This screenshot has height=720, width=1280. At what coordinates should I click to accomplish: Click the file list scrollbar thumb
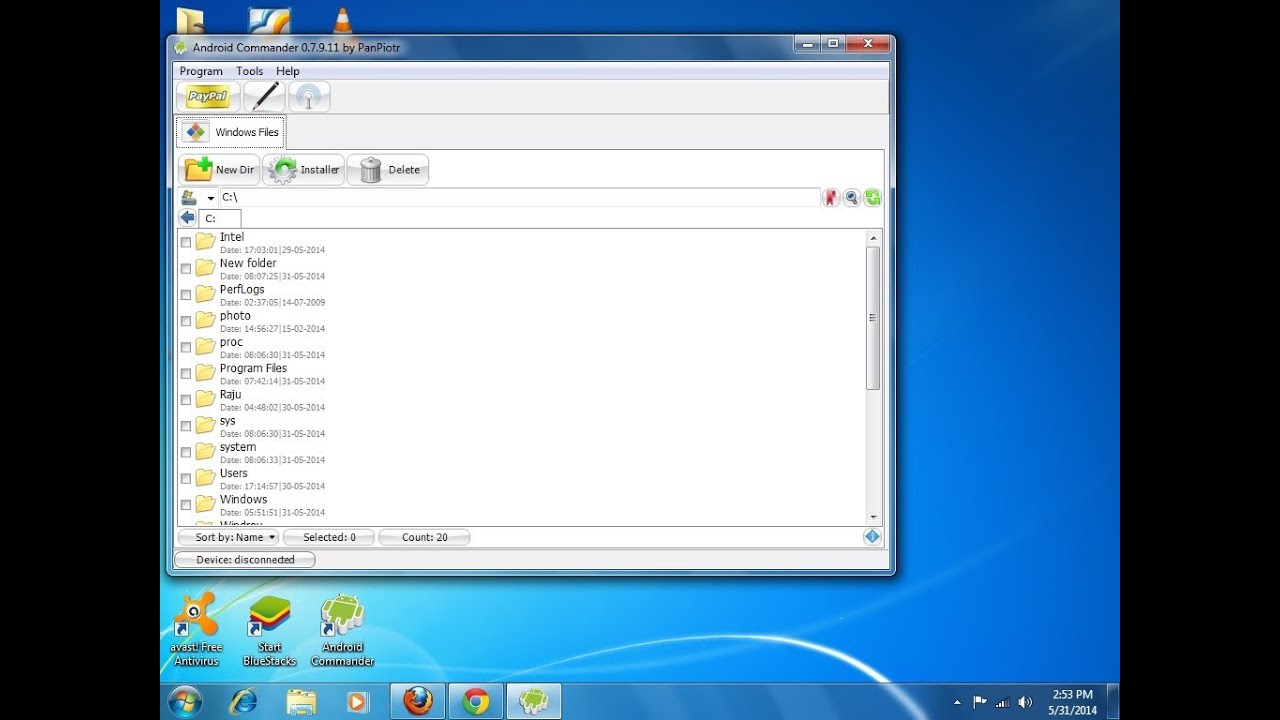click(x=873, y=318)
